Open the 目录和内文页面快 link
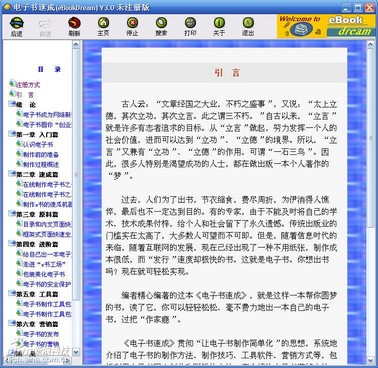Viewport: 378px width, 368px height. click(47, 224)
